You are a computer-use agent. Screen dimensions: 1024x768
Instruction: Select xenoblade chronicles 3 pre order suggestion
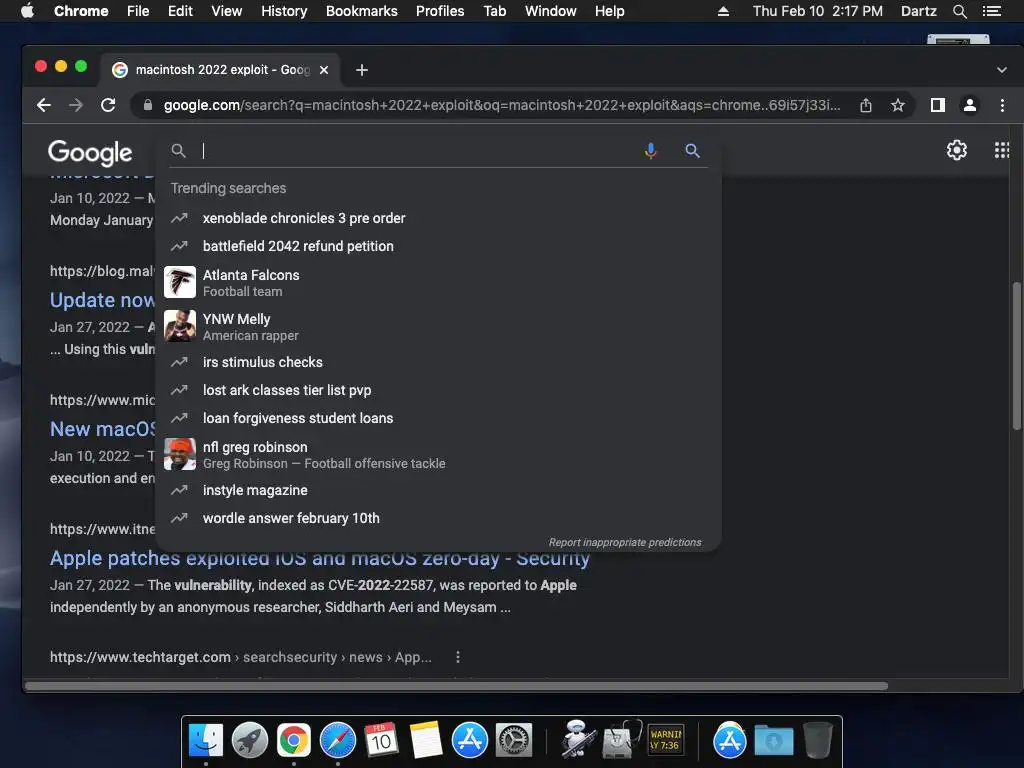[x=438, y=218]
